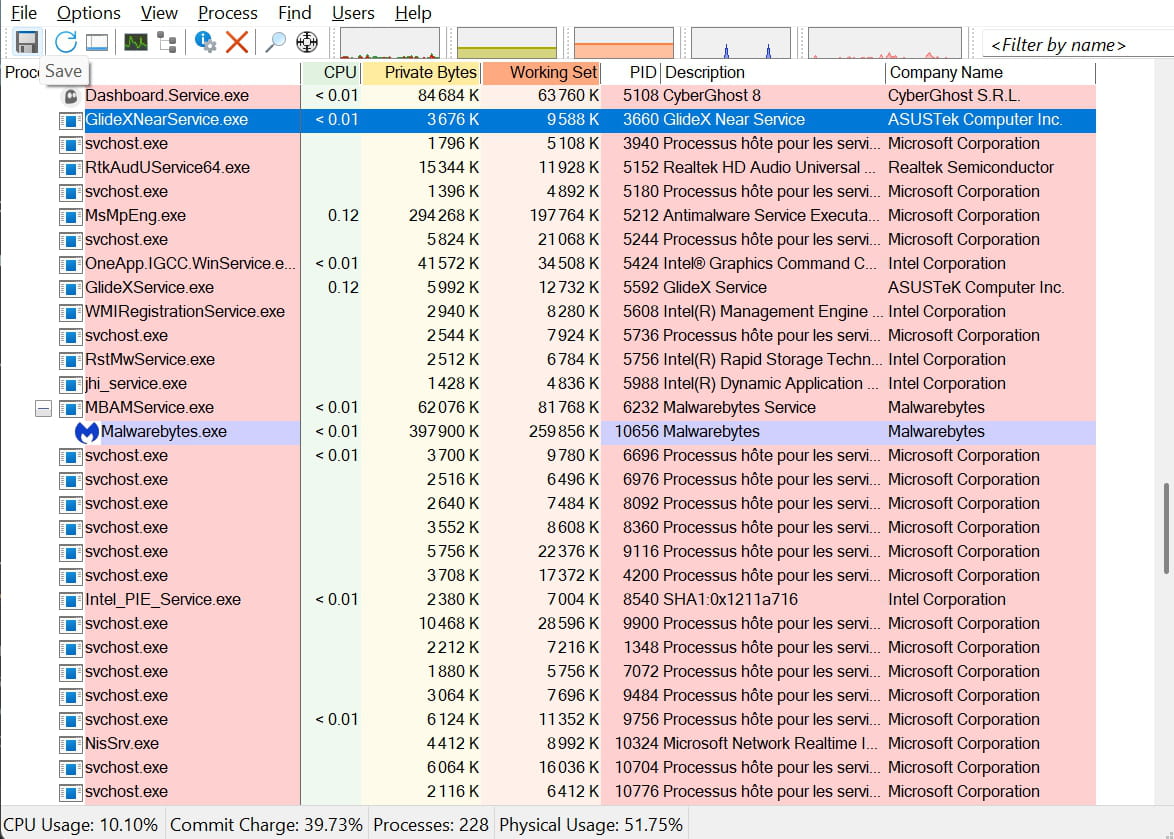Select the Malwarebytes.exe process row

click(164, 432)
